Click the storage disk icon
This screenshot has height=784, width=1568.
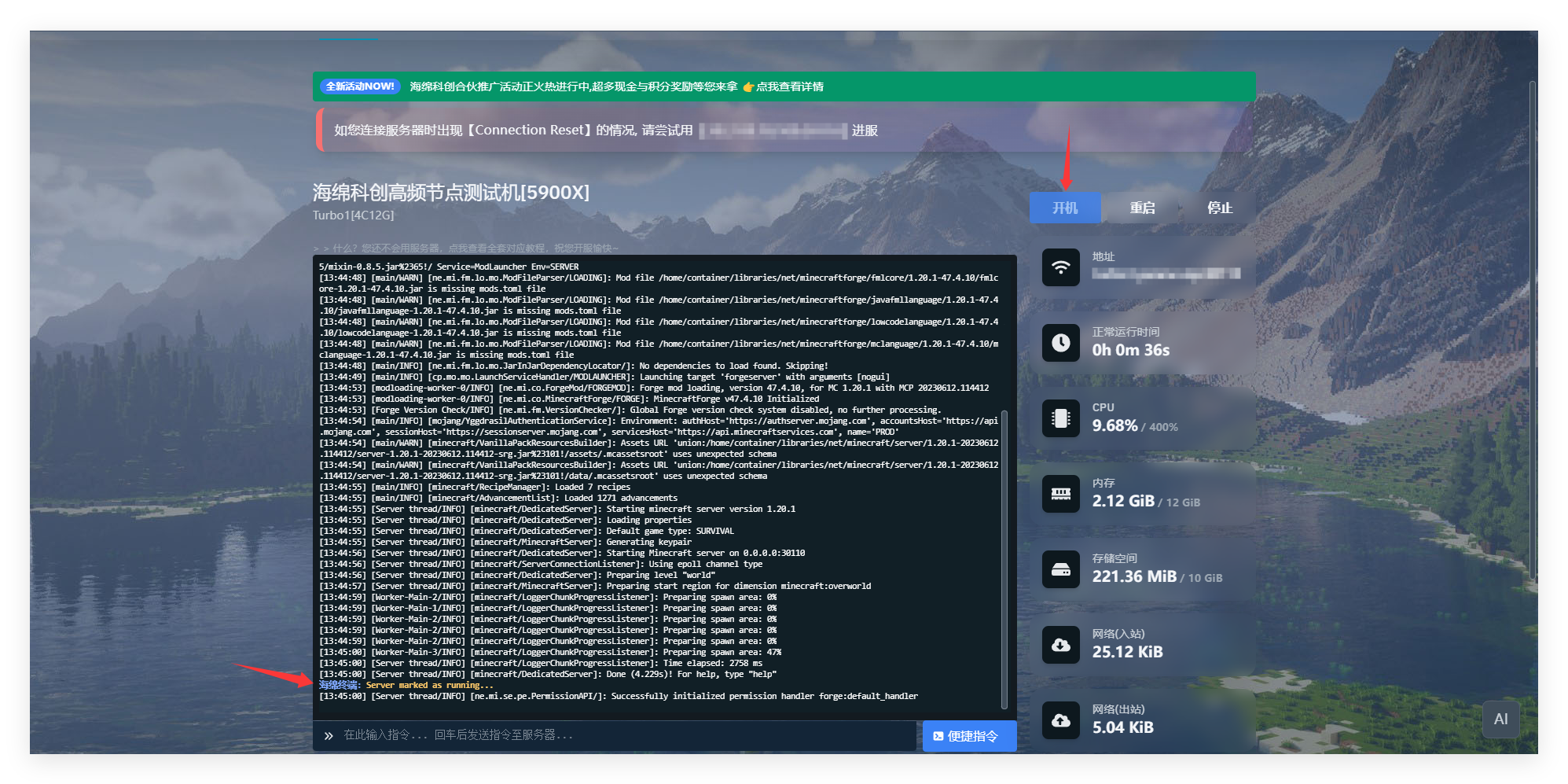pos(1060,569)
